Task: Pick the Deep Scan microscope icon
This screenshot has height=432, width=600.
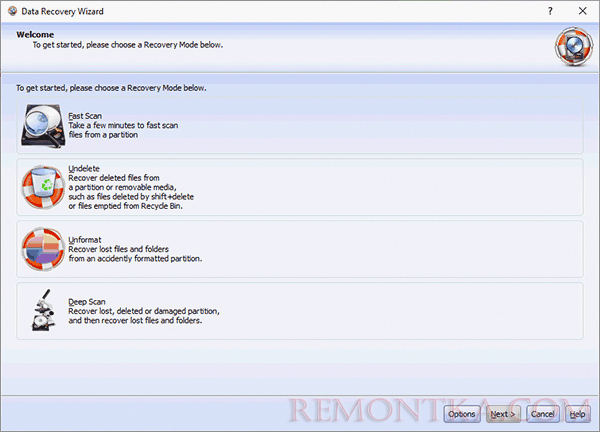Action: tap(41, 309)
